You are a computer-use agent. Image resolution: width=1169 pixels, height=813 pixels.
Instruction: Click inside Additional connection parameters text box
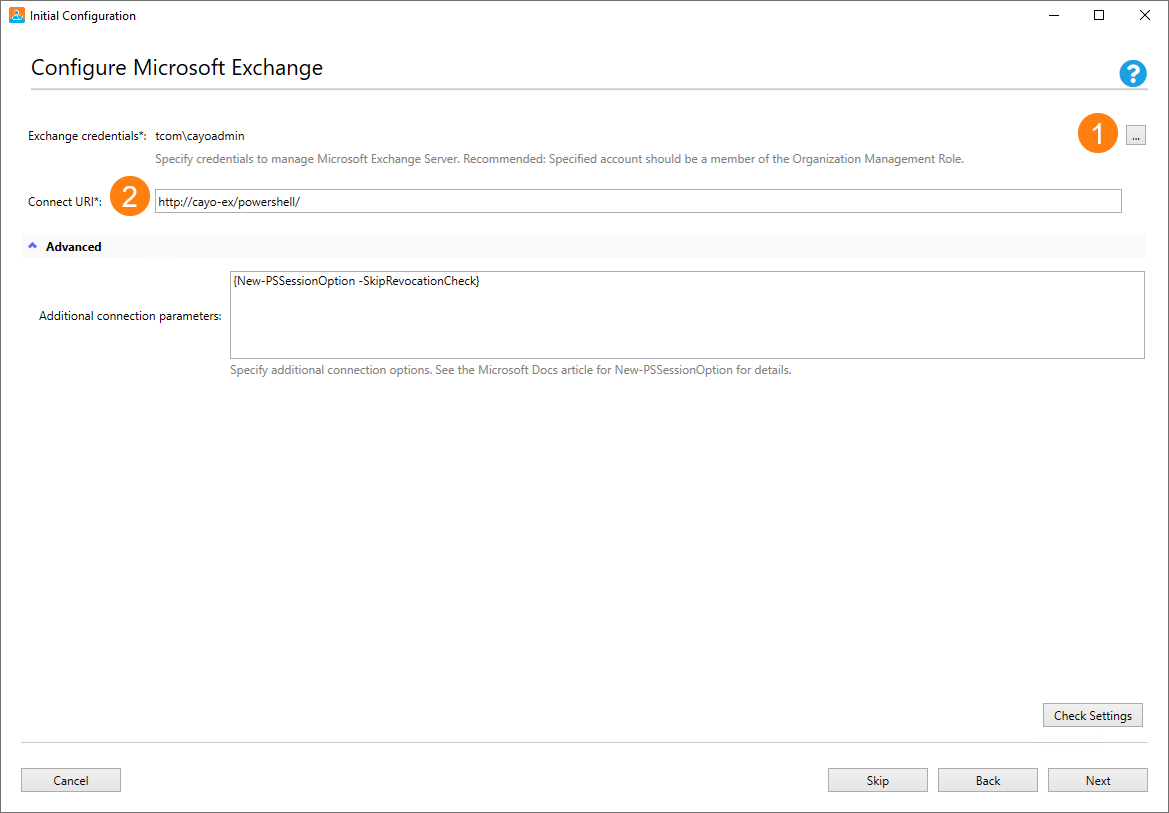click(687, 315)
